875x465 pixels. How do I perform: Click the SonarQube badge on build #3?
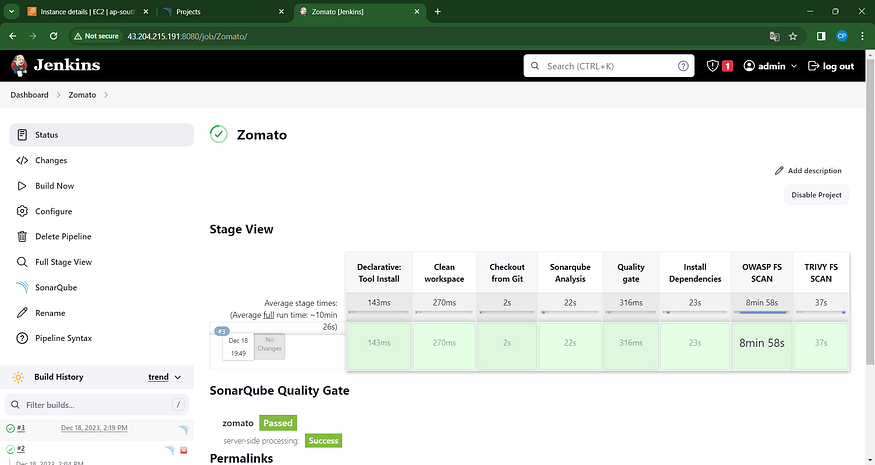coord(183,429)
